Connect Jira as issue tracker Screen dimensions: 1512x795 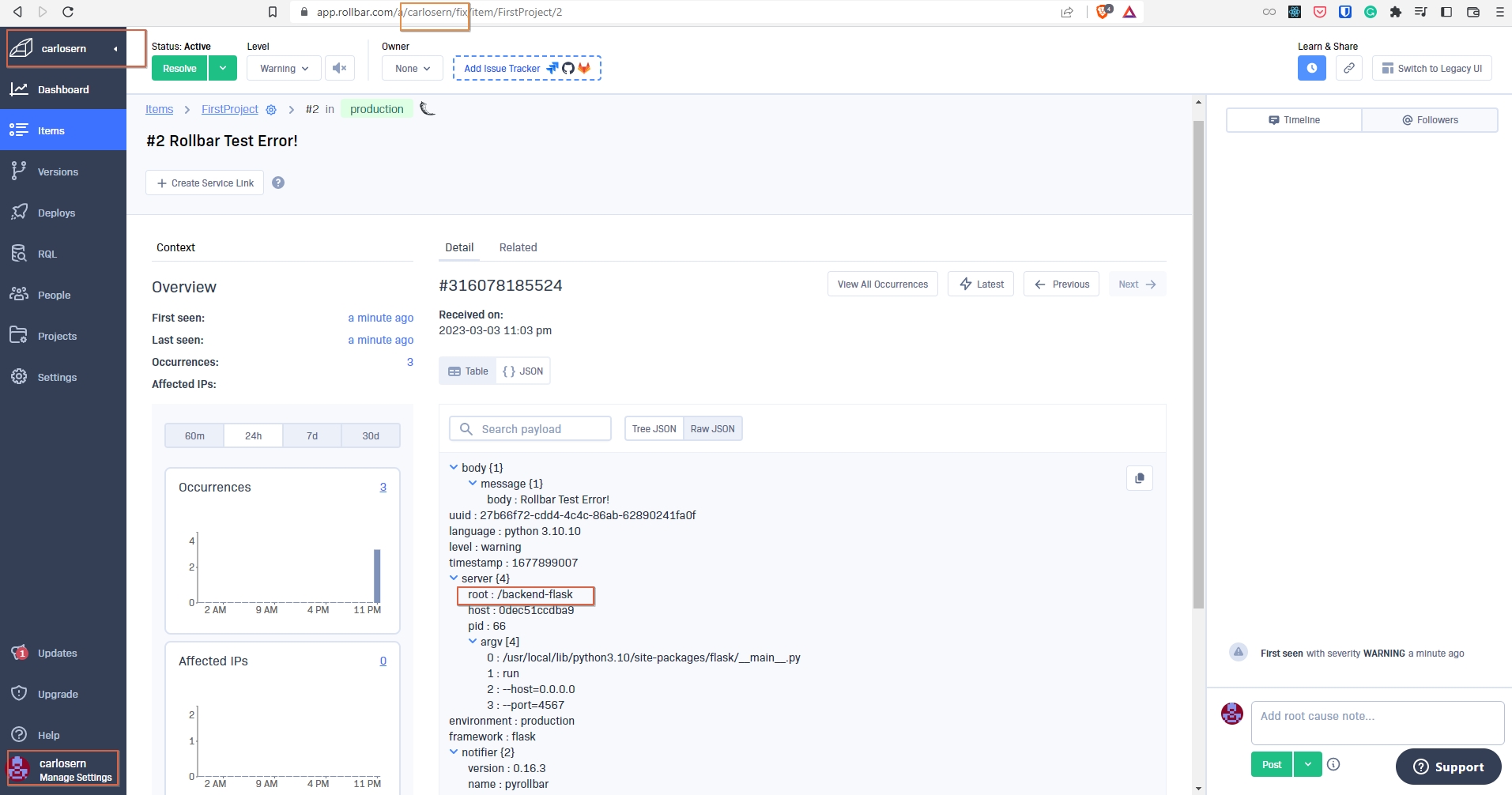(x=551, y=68)
